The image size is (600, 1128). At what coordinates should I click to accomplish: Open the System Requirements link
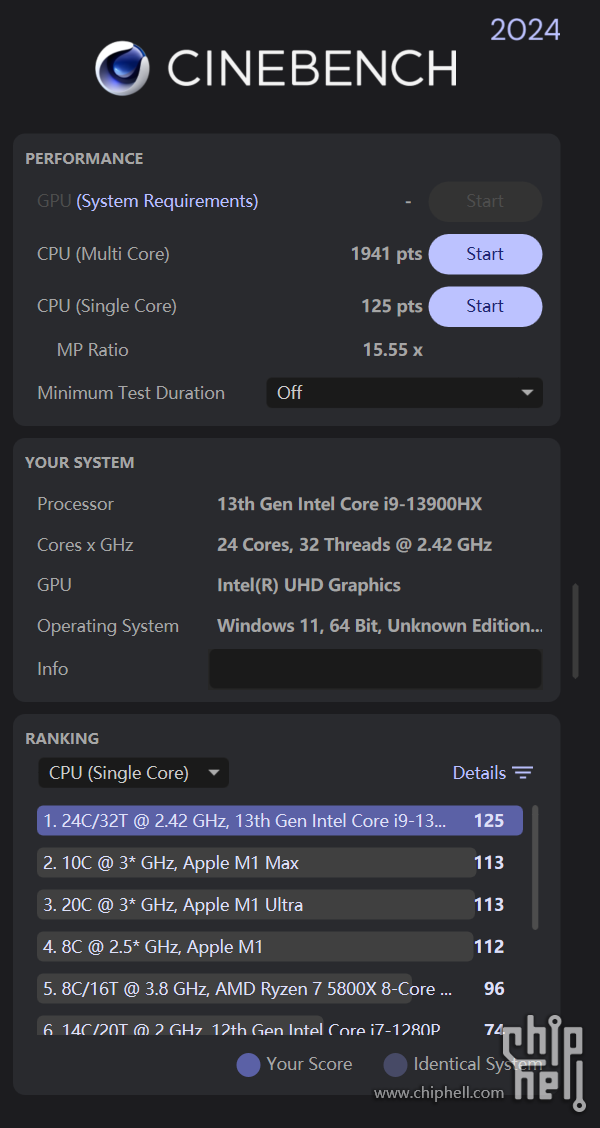click(x=167, y=201)
